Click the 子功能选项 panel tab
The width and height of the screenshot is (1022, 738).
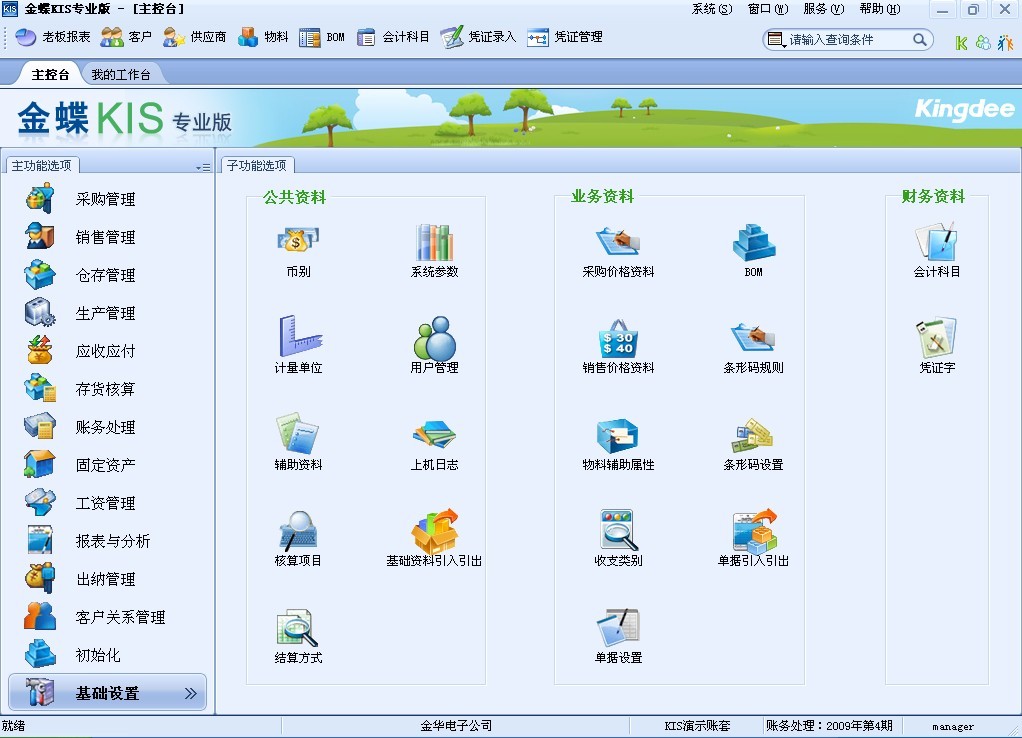tap(257, 166)
